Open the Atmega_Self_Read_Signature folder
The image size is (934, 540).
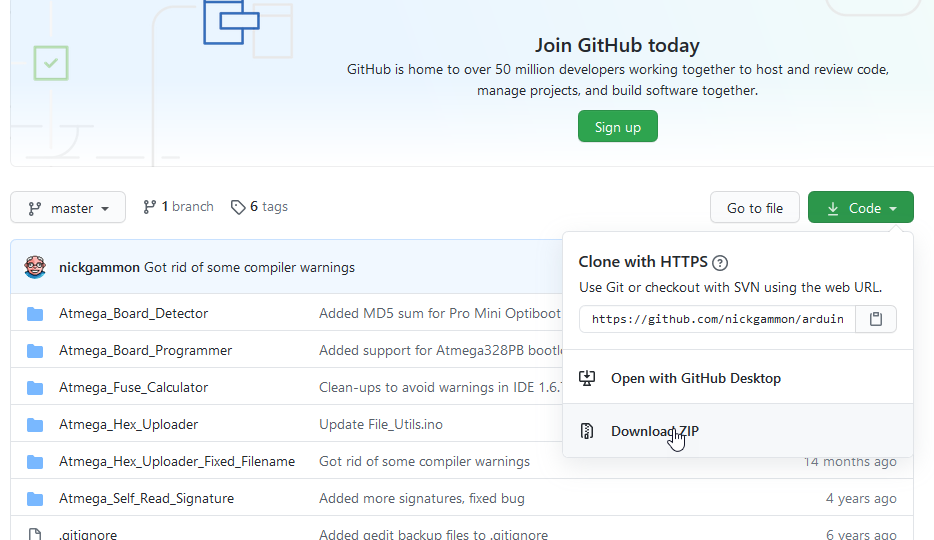(x=147, y=498)
